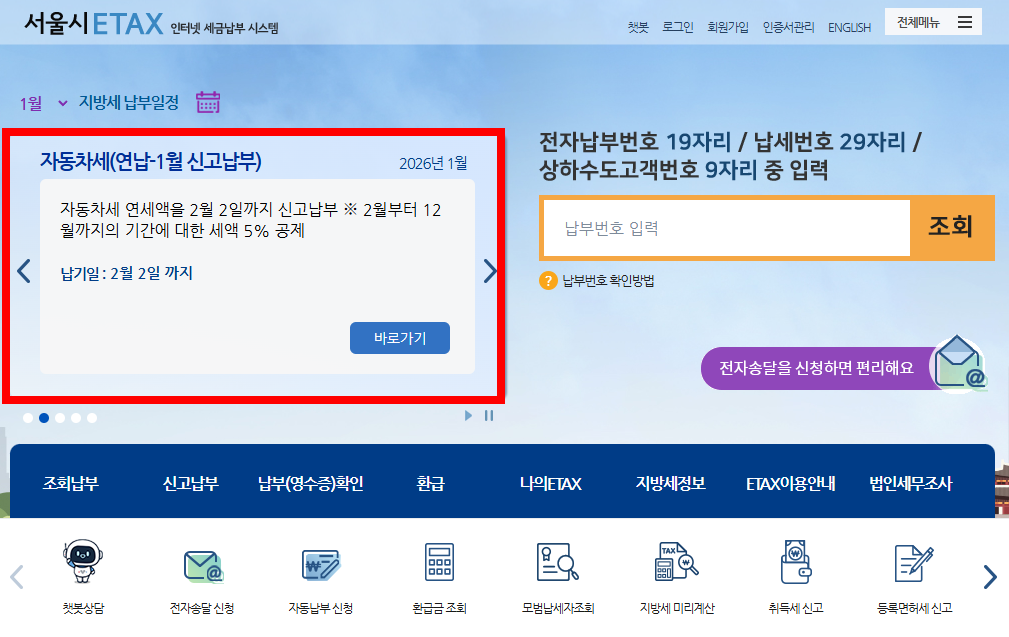Viewport: 1009px width, 637px height.
Task: Click the 바로가기 button
Action: pos(400,338)
